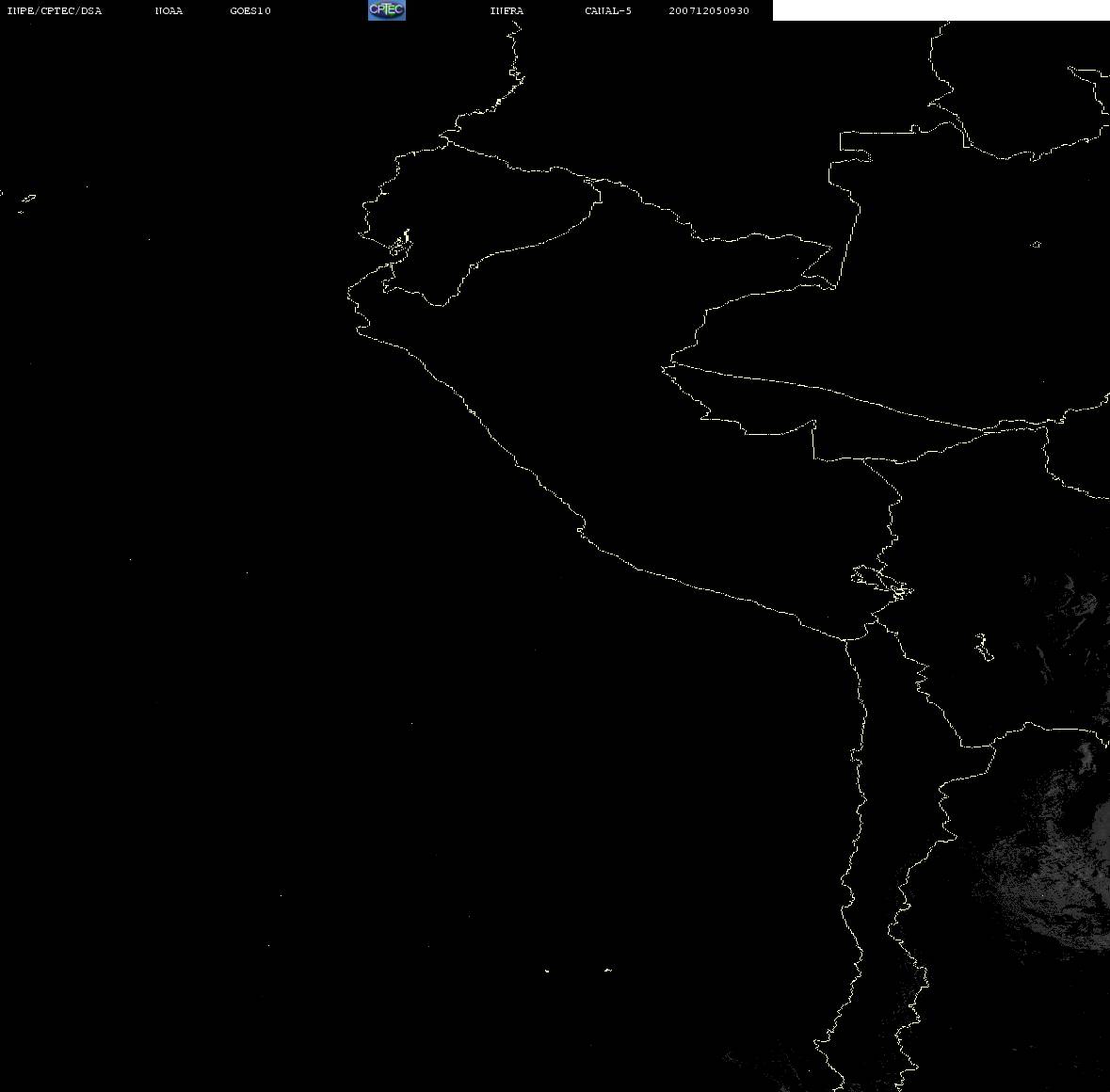Click Lake Titicaca outline on the map
This screenshot has height=1092, width=1110.
click(x=880, y=580)
